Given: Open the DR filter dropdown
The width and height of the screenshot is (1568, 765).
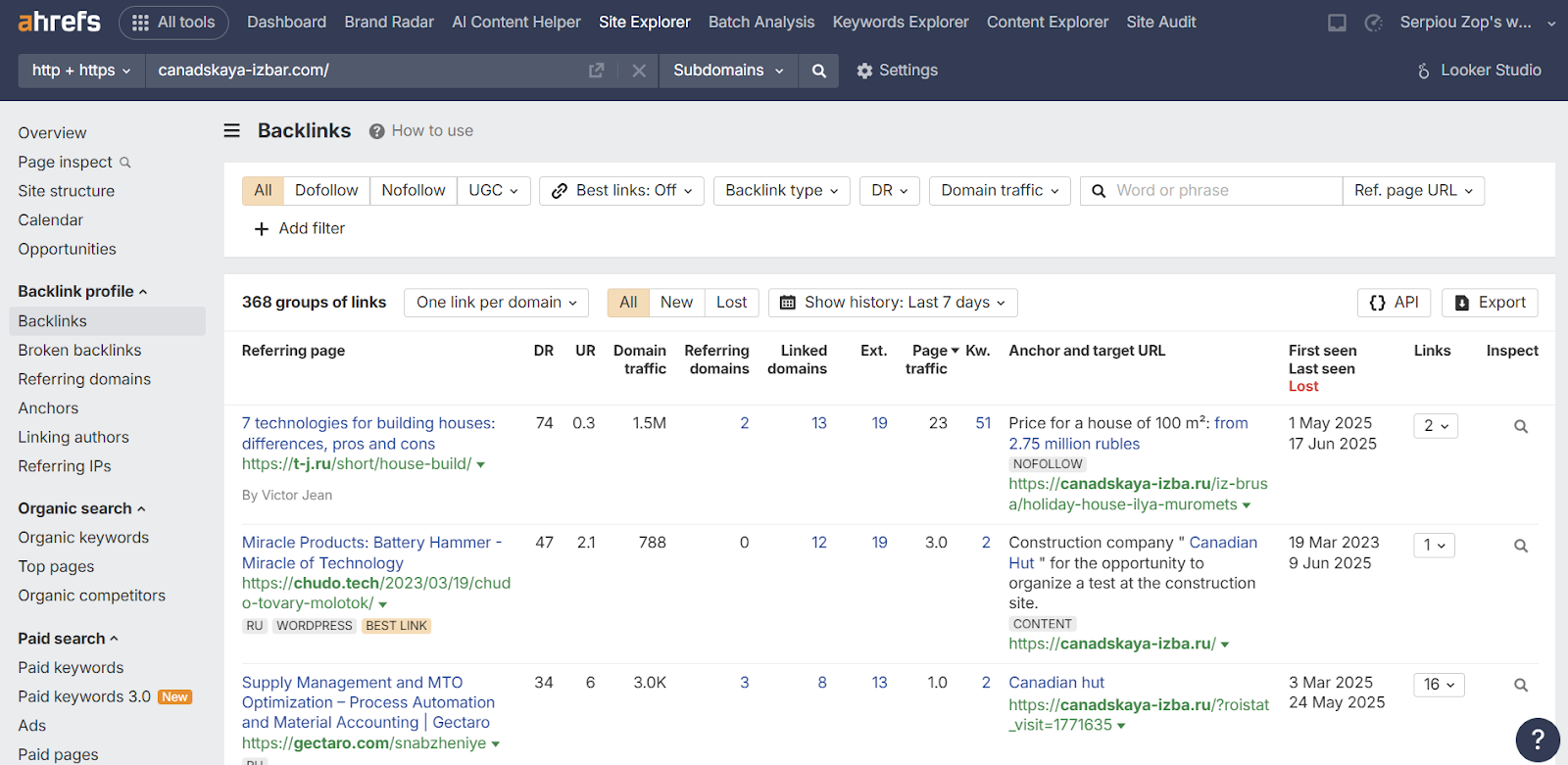Looking at the screenshot, I should tap(890, 191).
